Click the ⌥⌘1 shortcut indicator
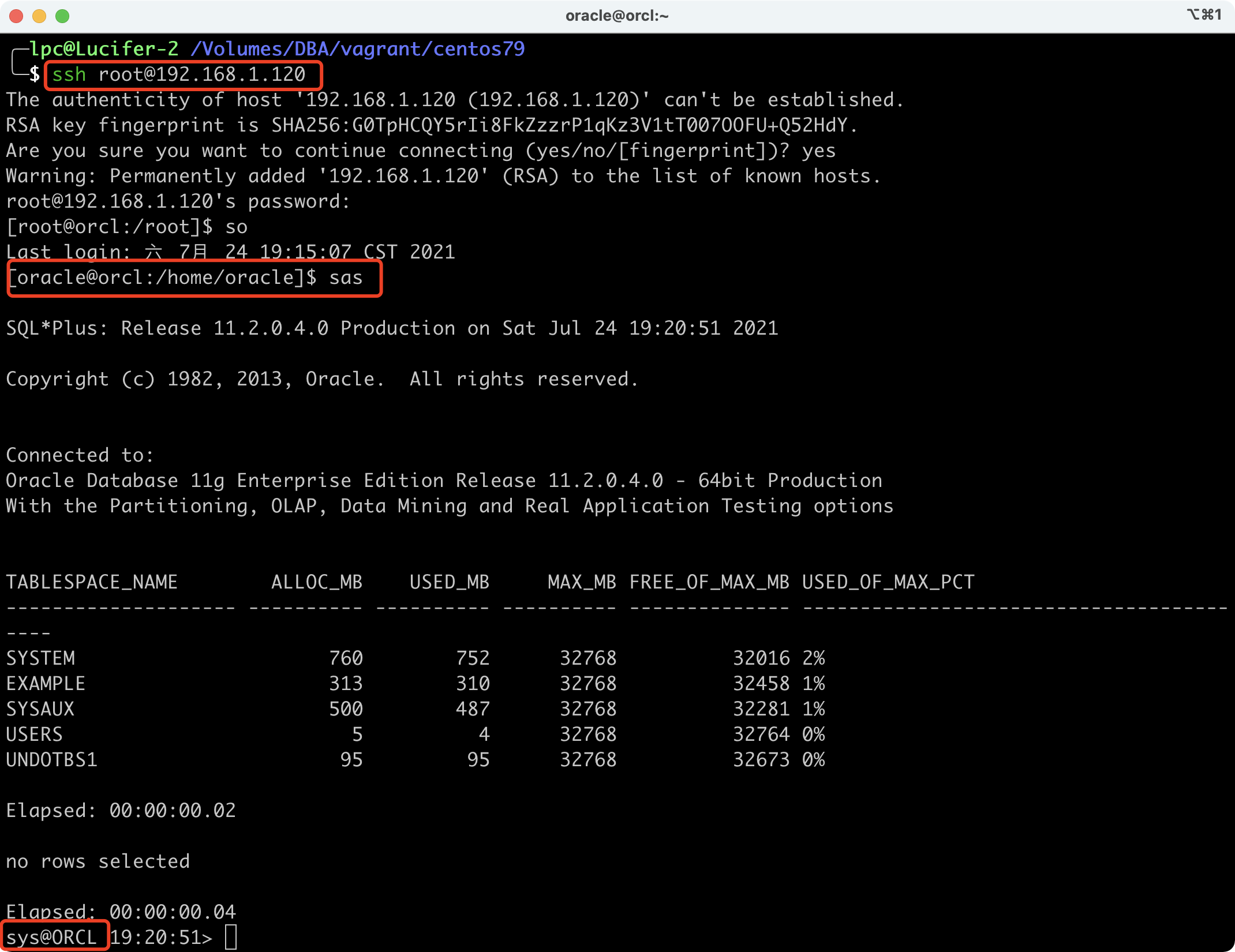The image size is (1235, 952). pos(1204,14)
